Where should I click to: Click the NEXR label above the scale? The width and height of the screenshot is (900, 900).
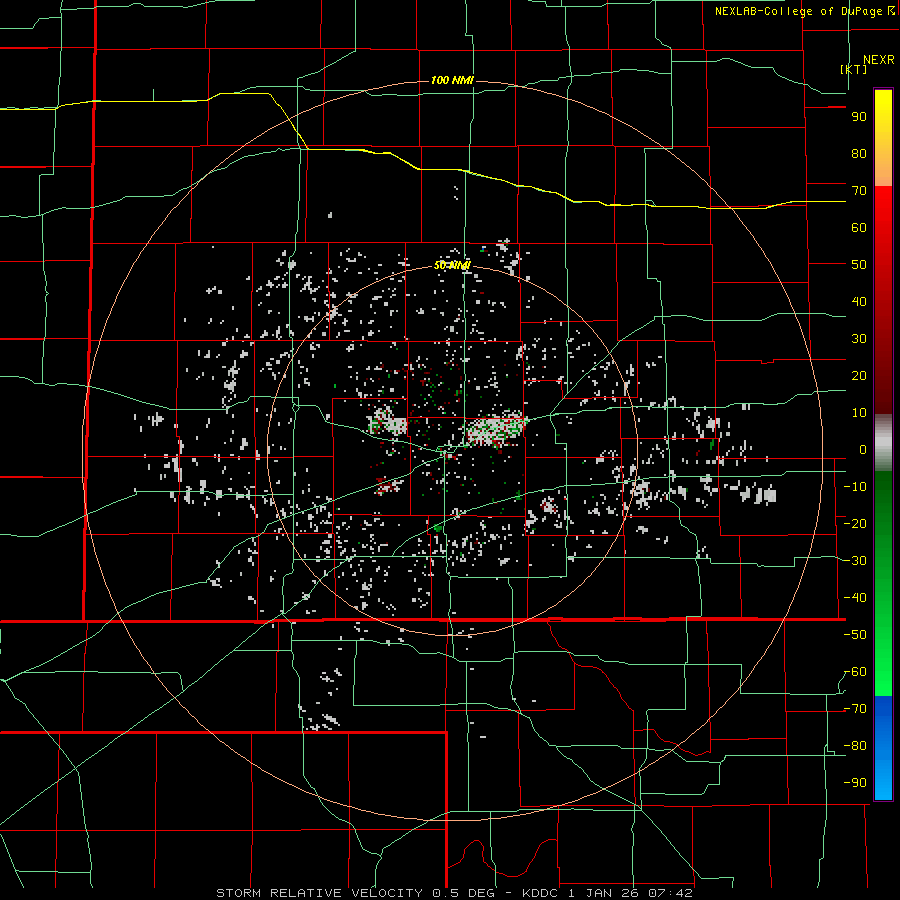coord(878,60)
